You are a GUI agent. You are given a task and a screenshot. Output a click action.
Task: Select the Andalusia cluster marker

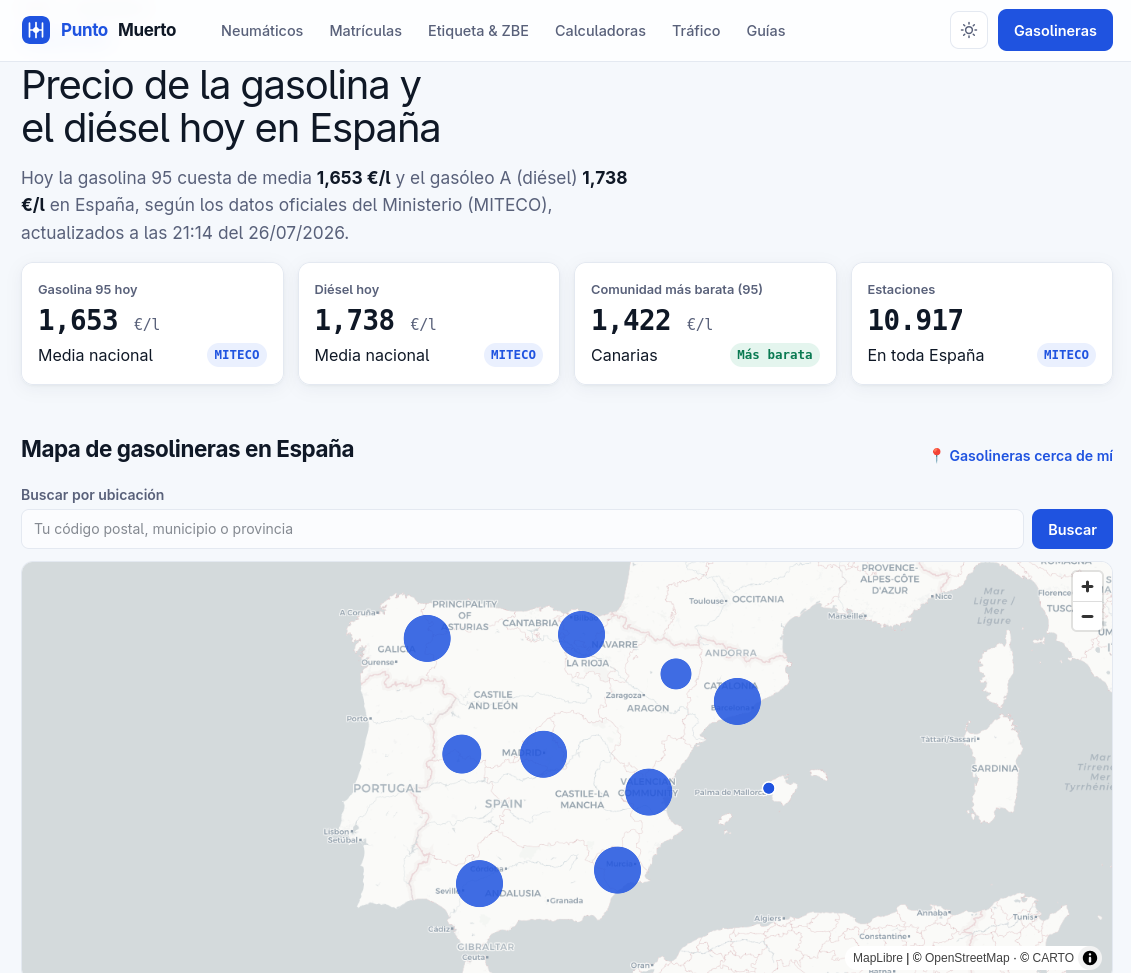click(479, 884)
